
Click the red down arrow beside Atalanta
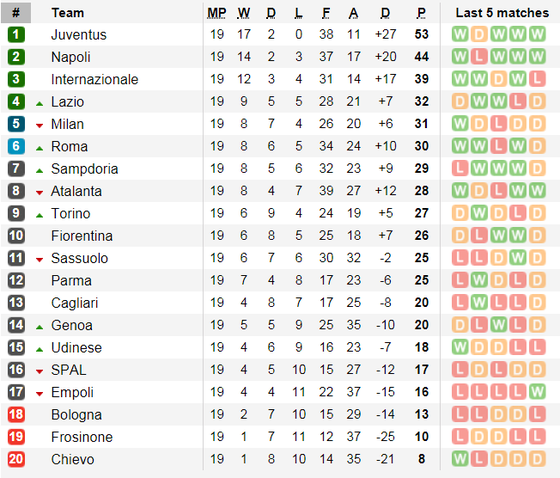39,193
